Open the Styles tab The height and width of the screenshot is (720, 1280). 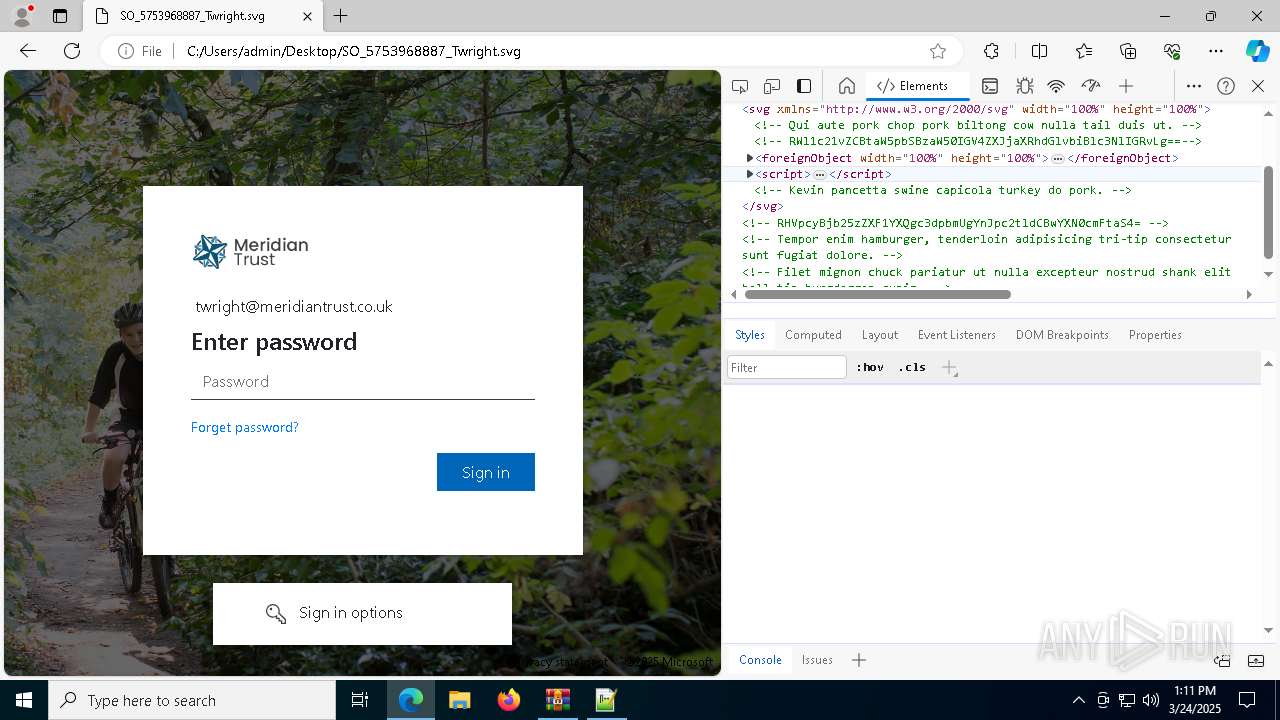[x=750, y=335]
